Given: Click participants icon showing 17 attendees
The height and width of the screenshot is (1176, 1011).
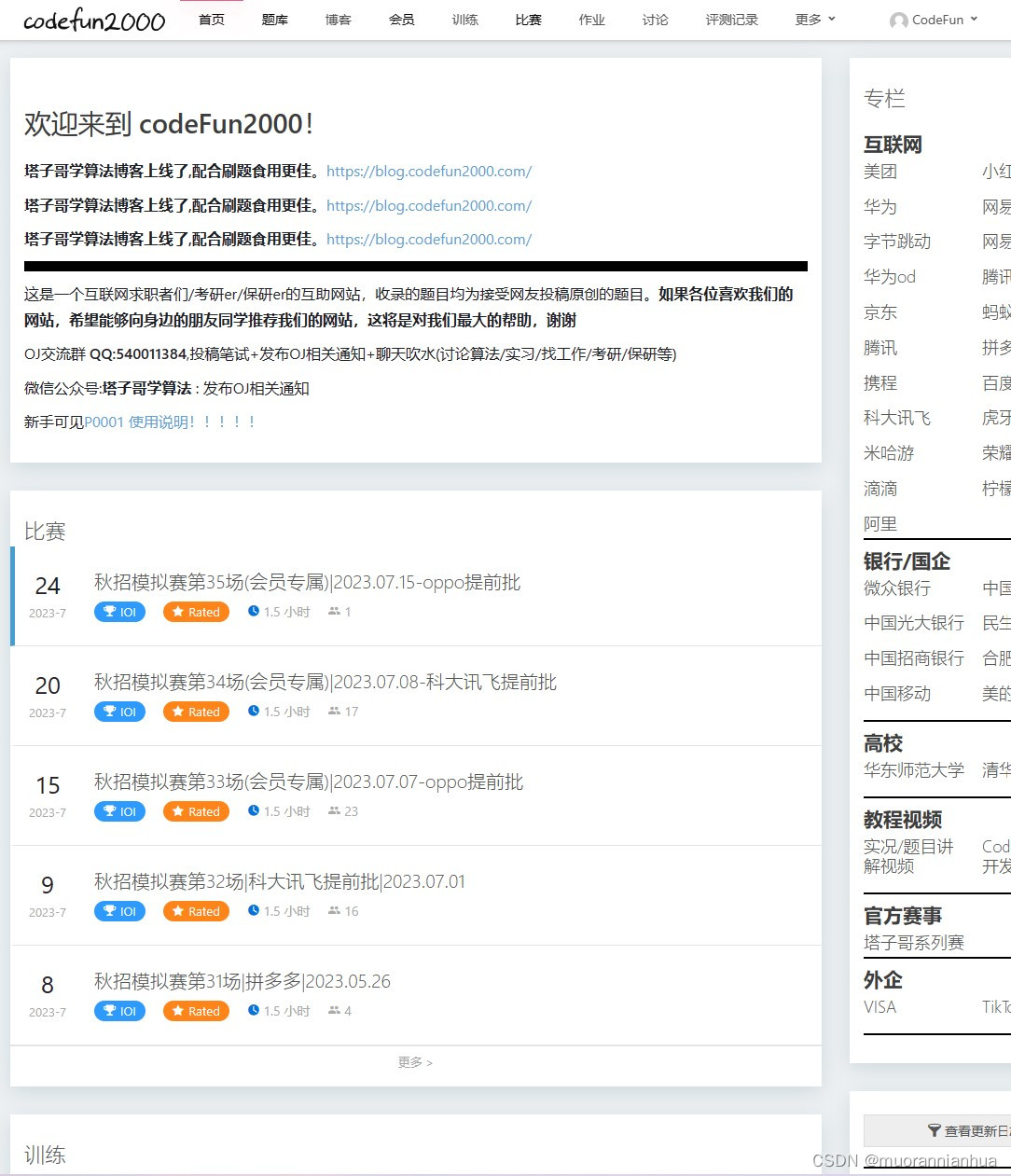Looking at the screenshot, I should click(x=334, y=712).
